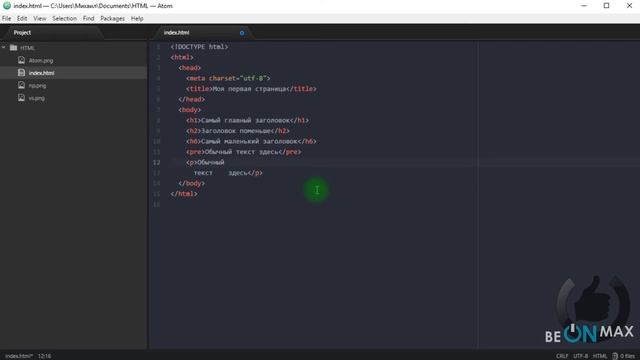Open the Packages menu

coord(113,18)
